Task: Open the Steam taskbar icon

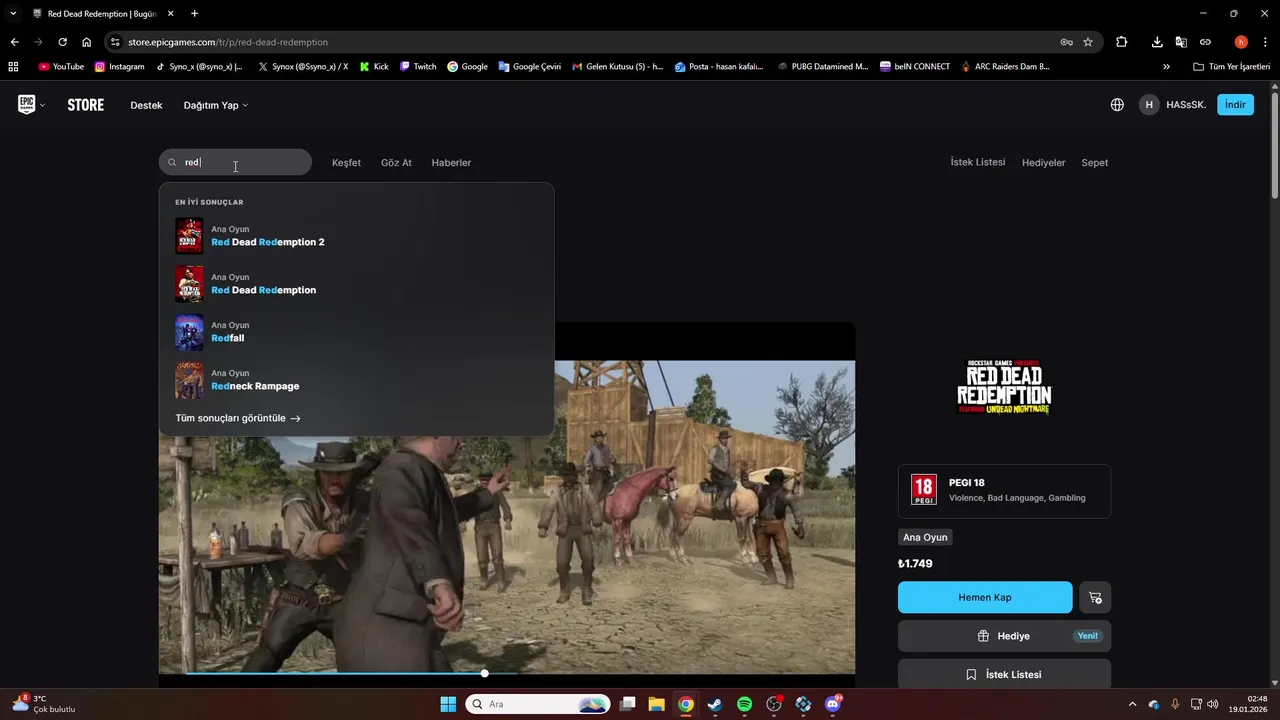Action: tap(715, 704)
